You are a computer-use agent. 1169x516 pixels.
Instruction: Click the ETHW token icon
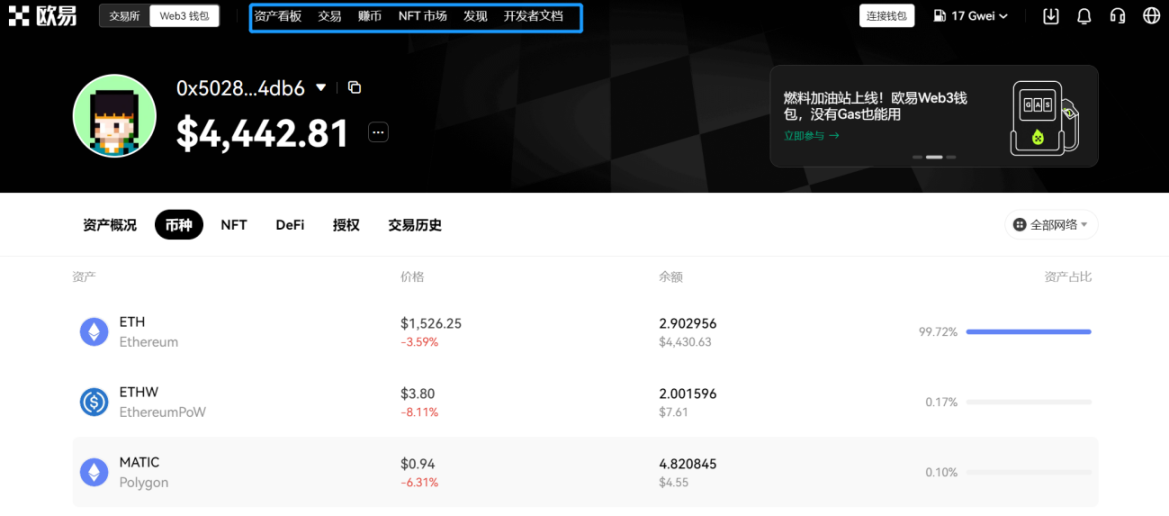94,402
